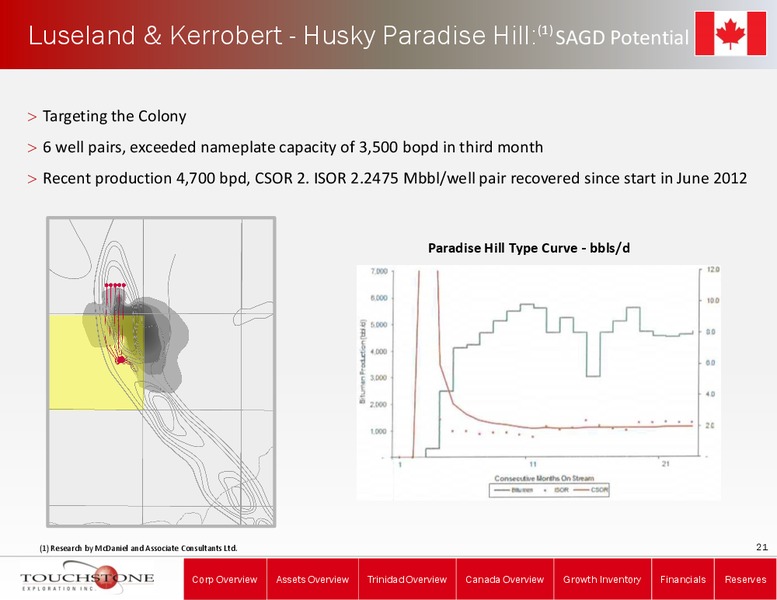Click the Paradise Hill Type Curve chart title
This screenshot has height=600, width=777.
pyautogui.click(x=529, y=248)
